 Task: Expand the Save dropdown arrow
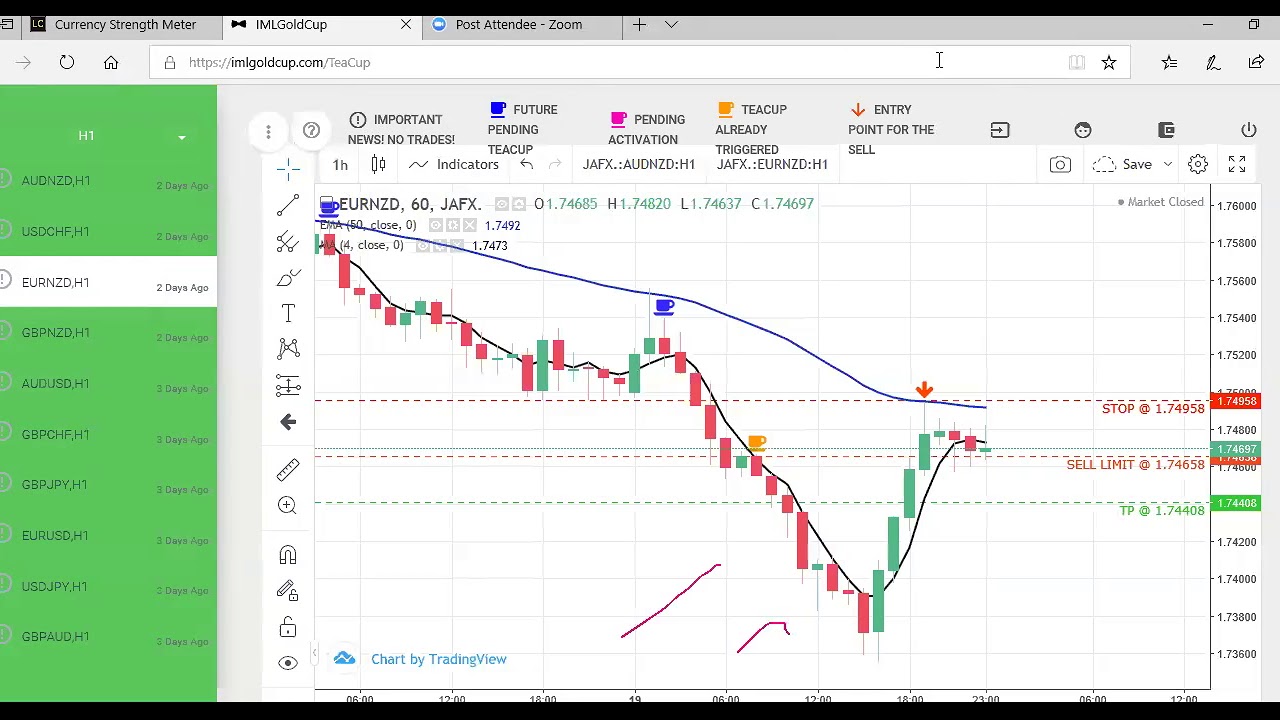pos(1167,164)
